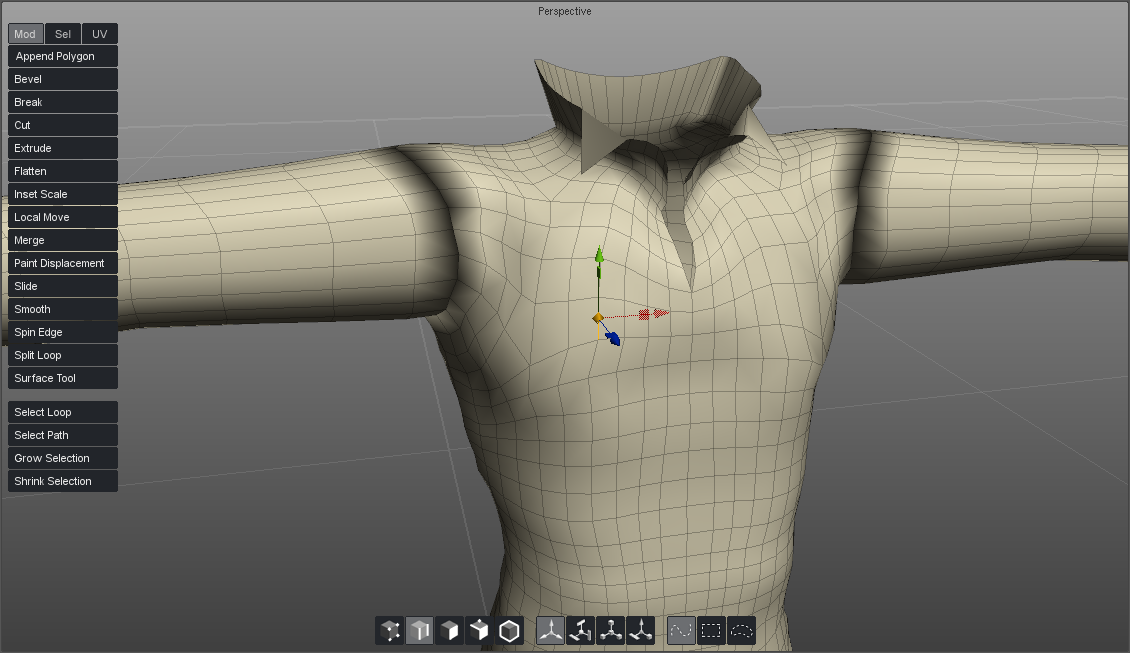The height and width of the screenshot is (653, 1130).
Task: Select the edge selection mode icon
Action: (420, 630)
